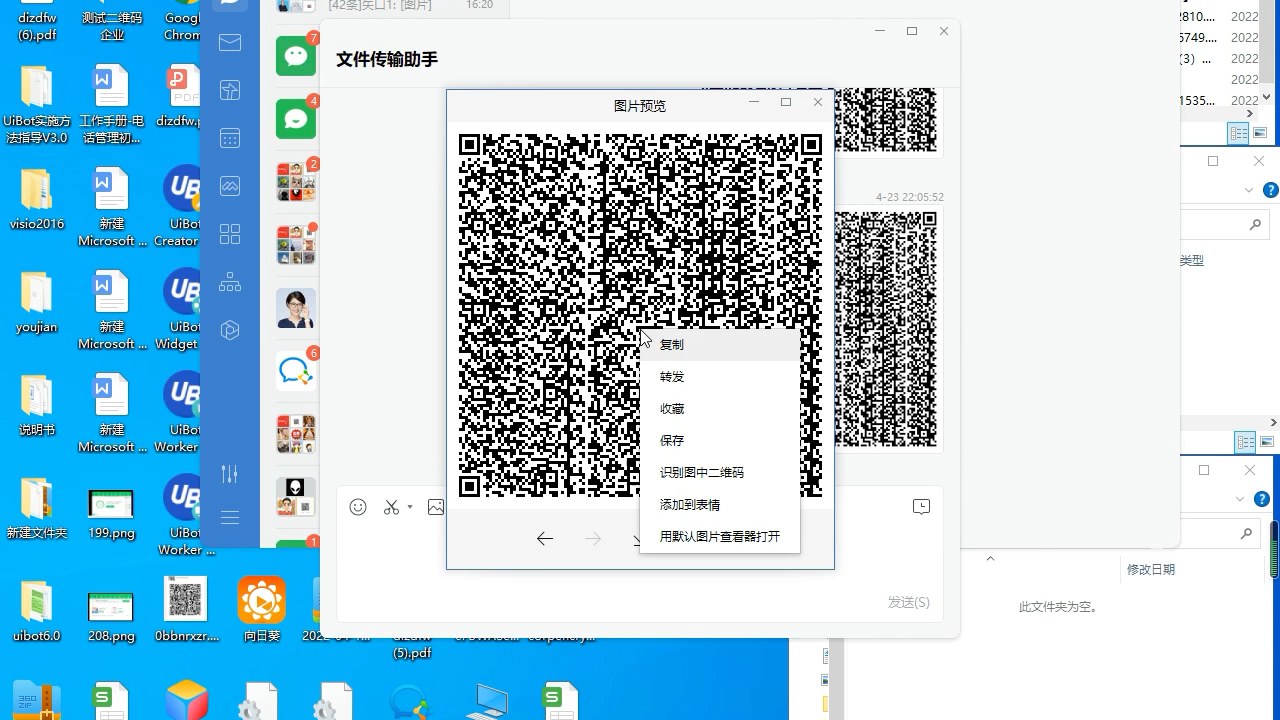Open the document upload icon in sidebar

pyautogui.click(x=230, y=90)
